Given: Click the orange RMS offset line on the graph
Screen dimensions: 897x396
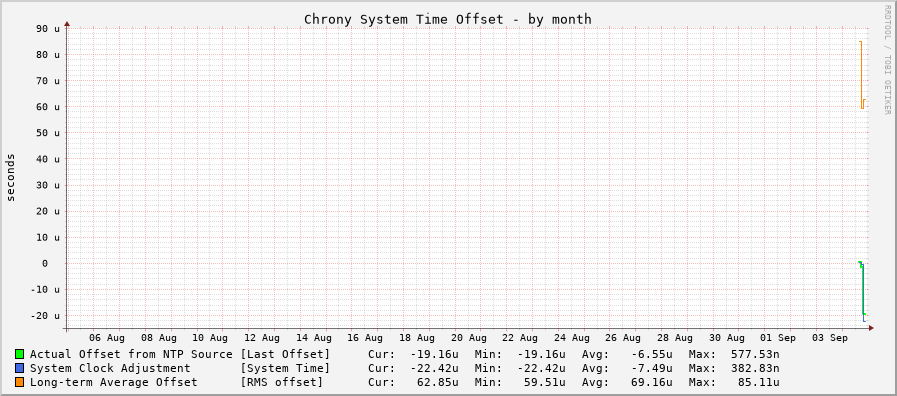Looking at the screenshot, I should (x=861, y=74).
